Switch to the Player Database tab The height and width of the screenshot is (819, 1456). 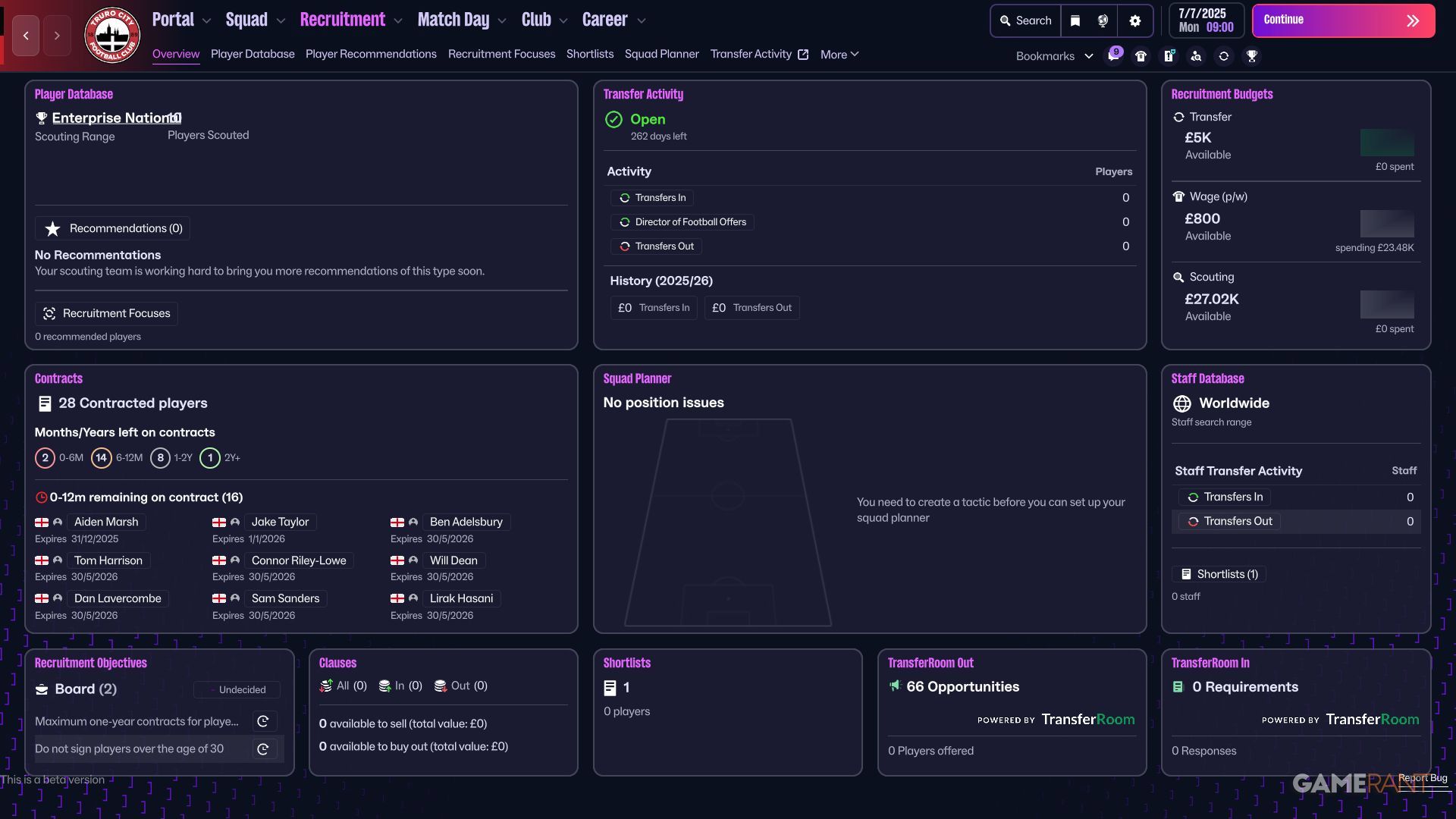pyautogui.click(x=253, y=54)
